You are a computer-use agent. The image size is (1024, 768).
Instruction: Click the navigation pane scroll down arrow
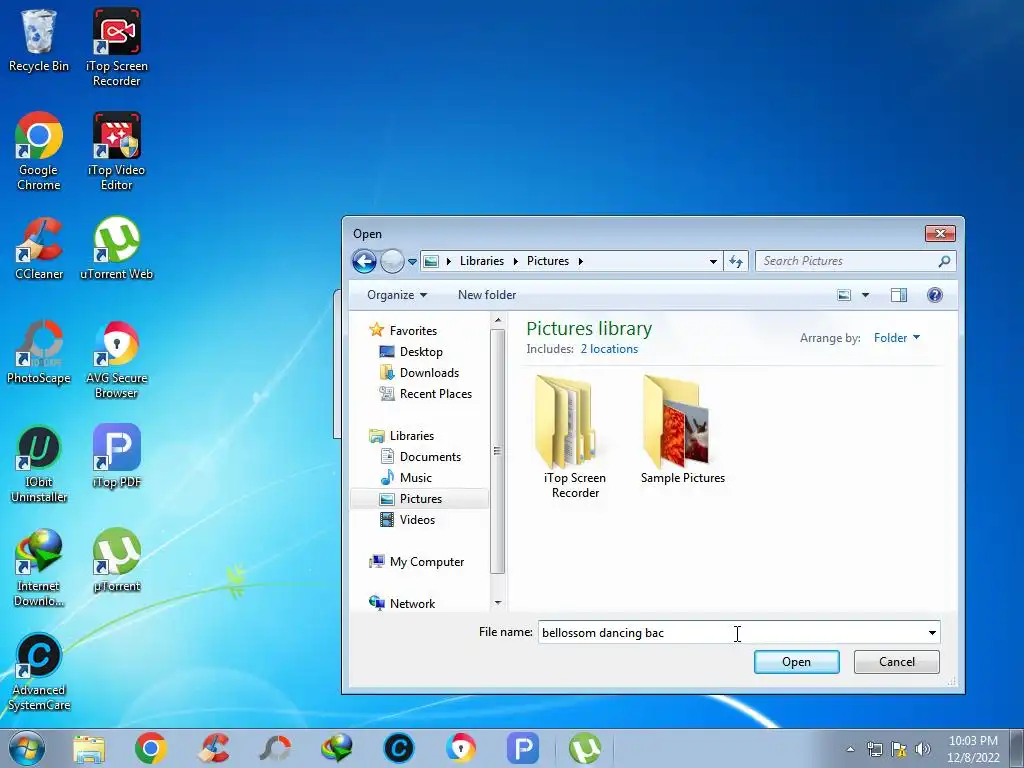(x=498, y=603)
